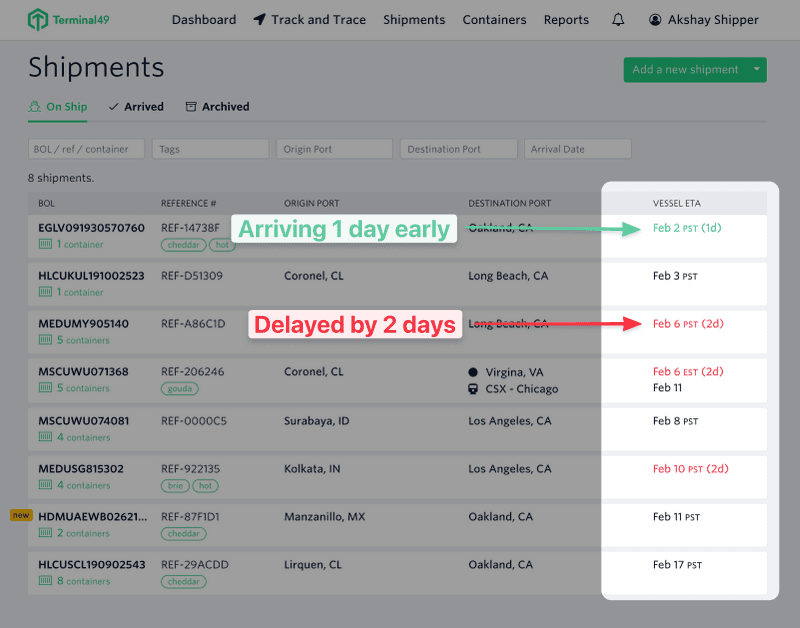Open the notifications bell icon
Screen dimensions: 800x628
tap(618, 20)
